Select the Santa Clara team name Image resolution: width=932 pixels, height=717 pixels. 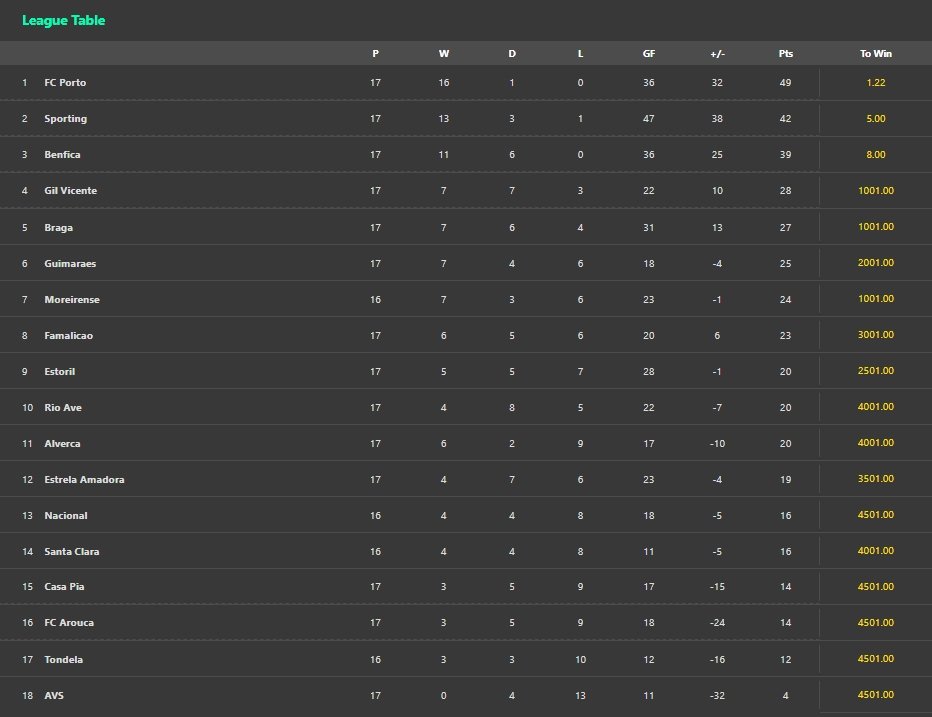[72, 552]
